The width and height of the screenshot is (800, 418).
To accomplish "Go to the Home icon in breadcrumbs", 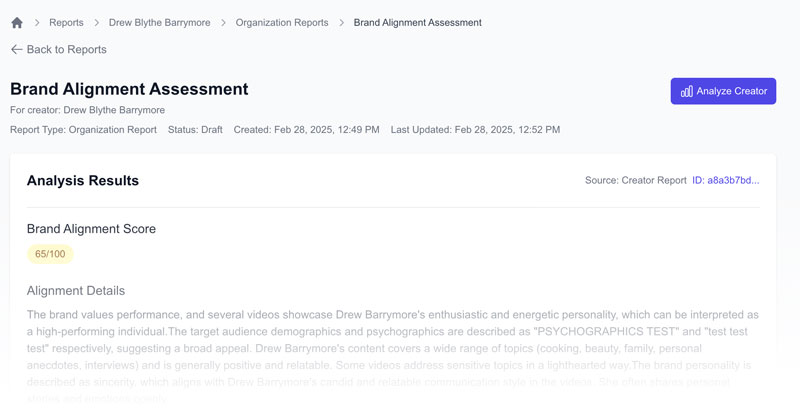I will (17, 22).
